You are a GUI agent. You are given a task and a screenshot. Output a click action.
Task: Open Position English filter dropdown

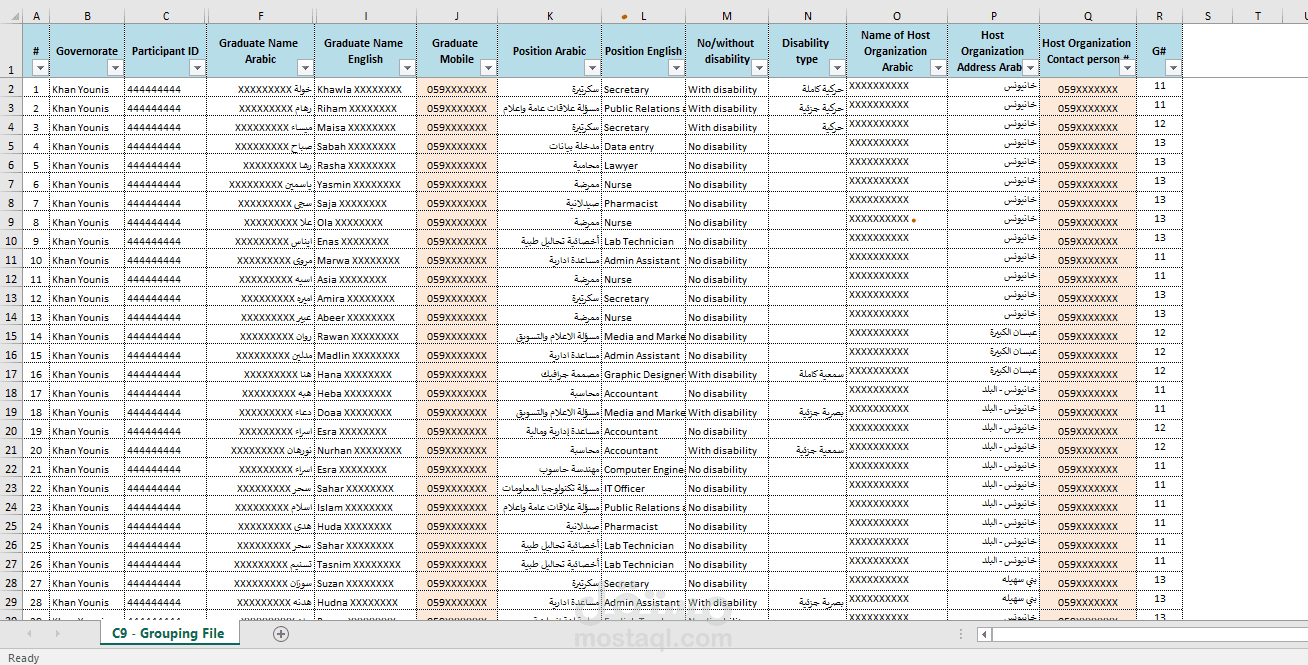click(676, 68)
